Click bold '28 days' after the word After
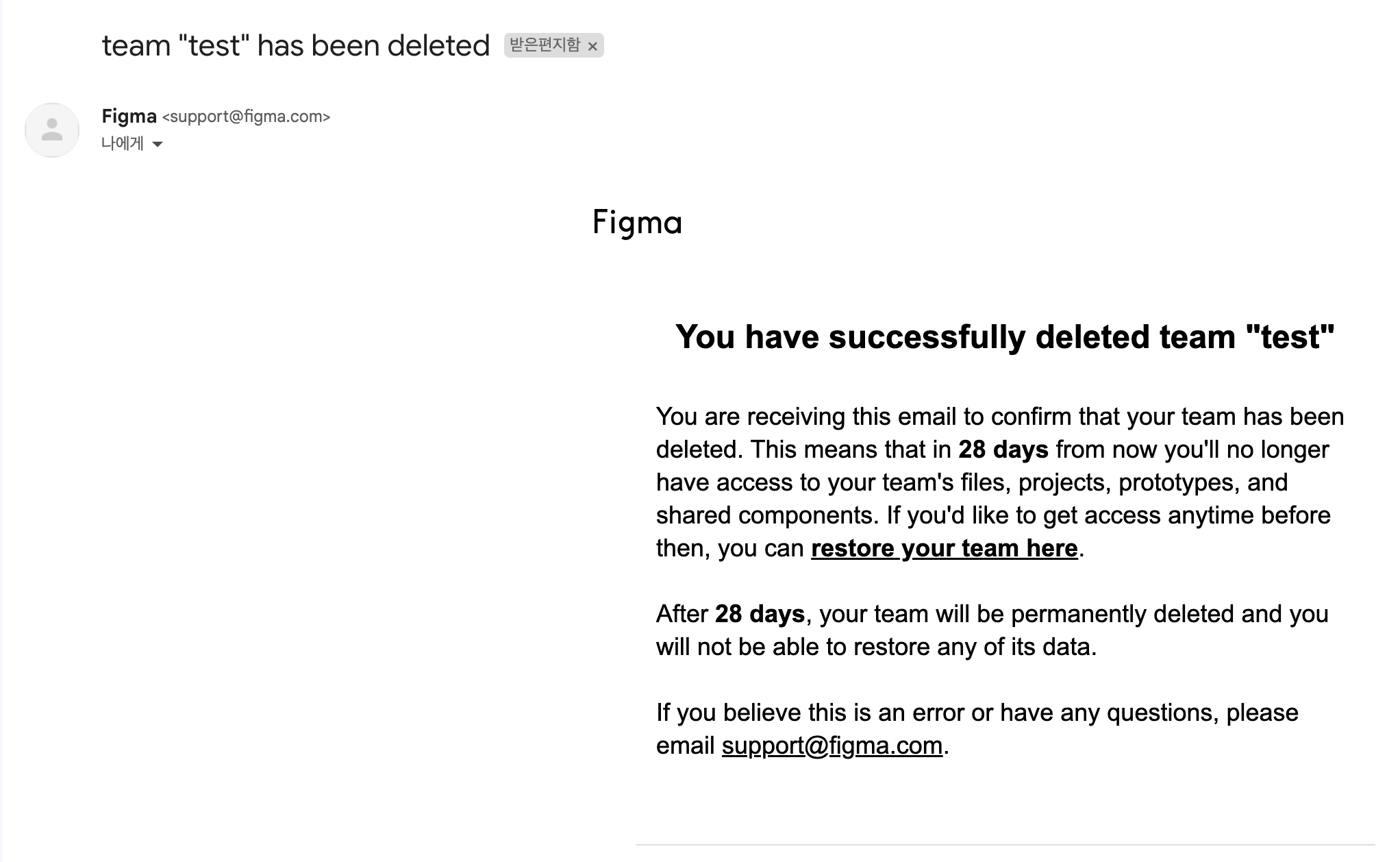 tap(760, 614)
